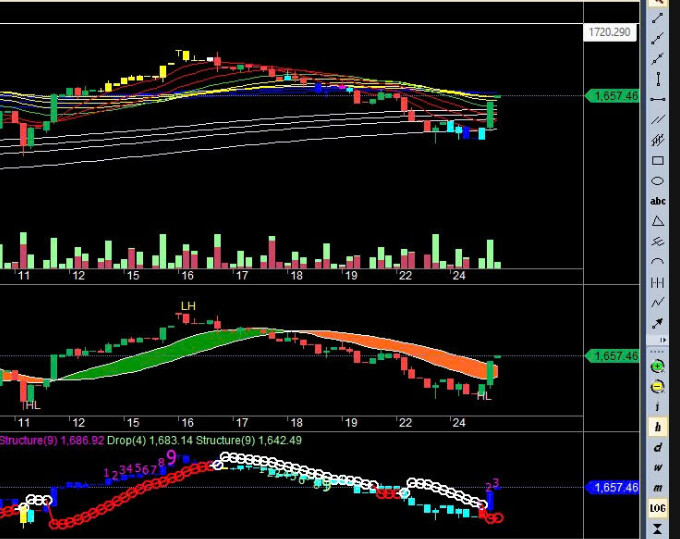This screenshot has height=539, width=680.
Task: Switch to monthly 'm' interval
Action: click(x=657, y=488)
